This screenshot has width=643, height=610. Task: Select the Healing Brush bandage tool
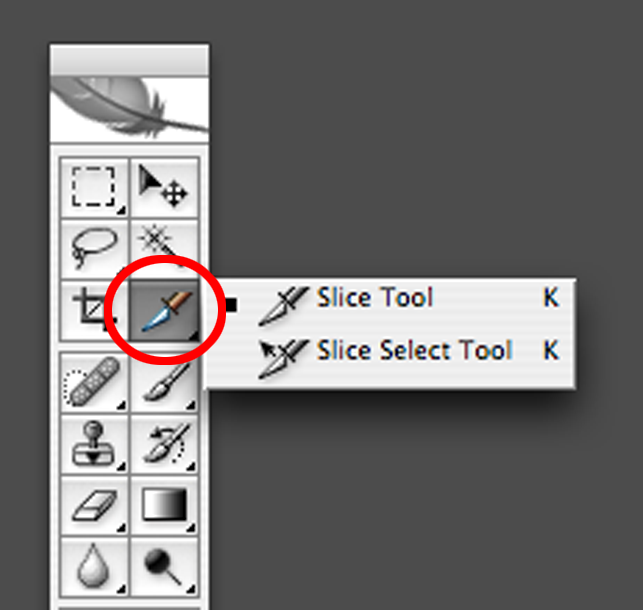94,381
